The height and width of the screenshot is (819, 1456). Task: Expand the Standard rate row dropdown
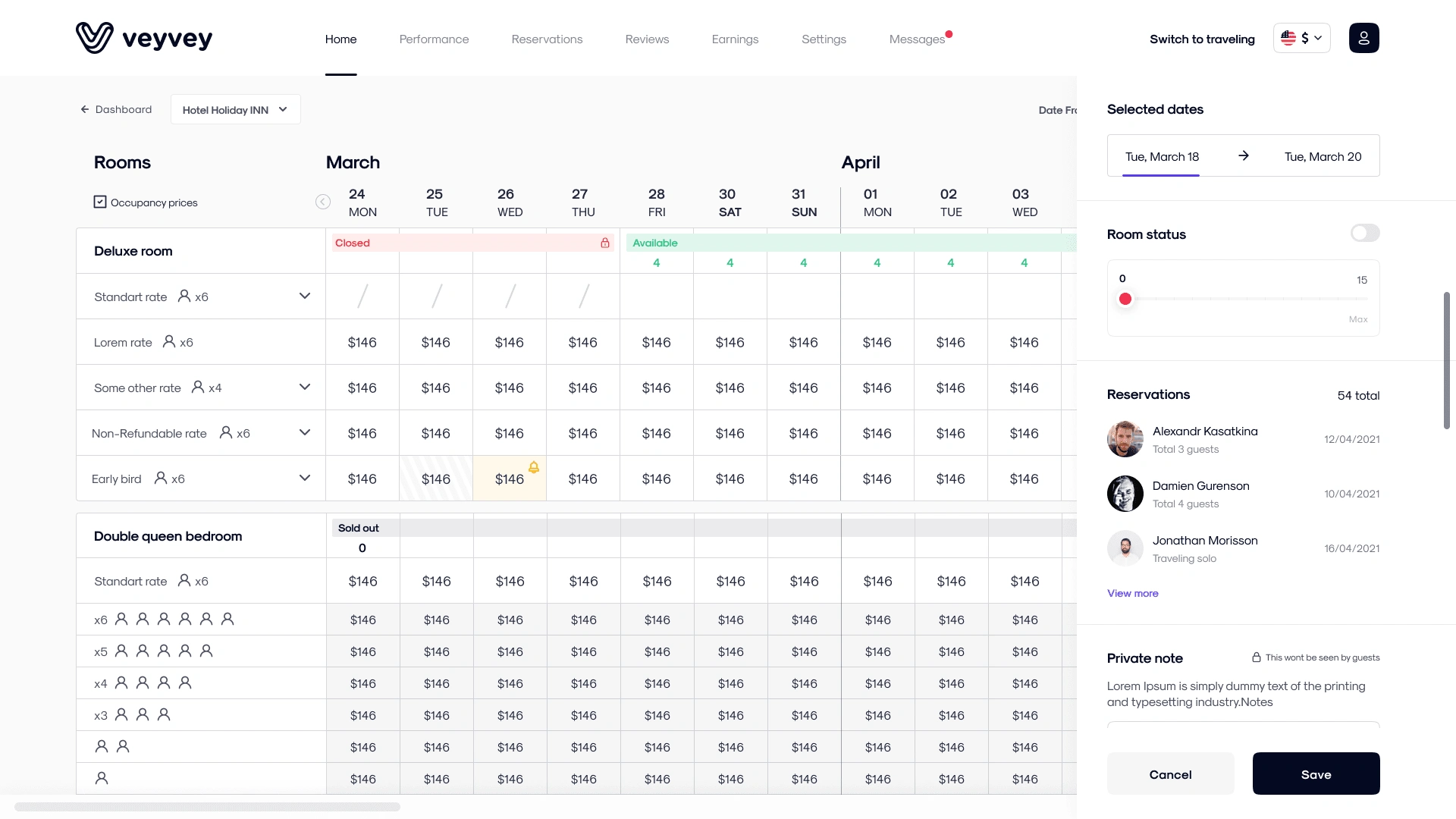click(x=305, y=296)
